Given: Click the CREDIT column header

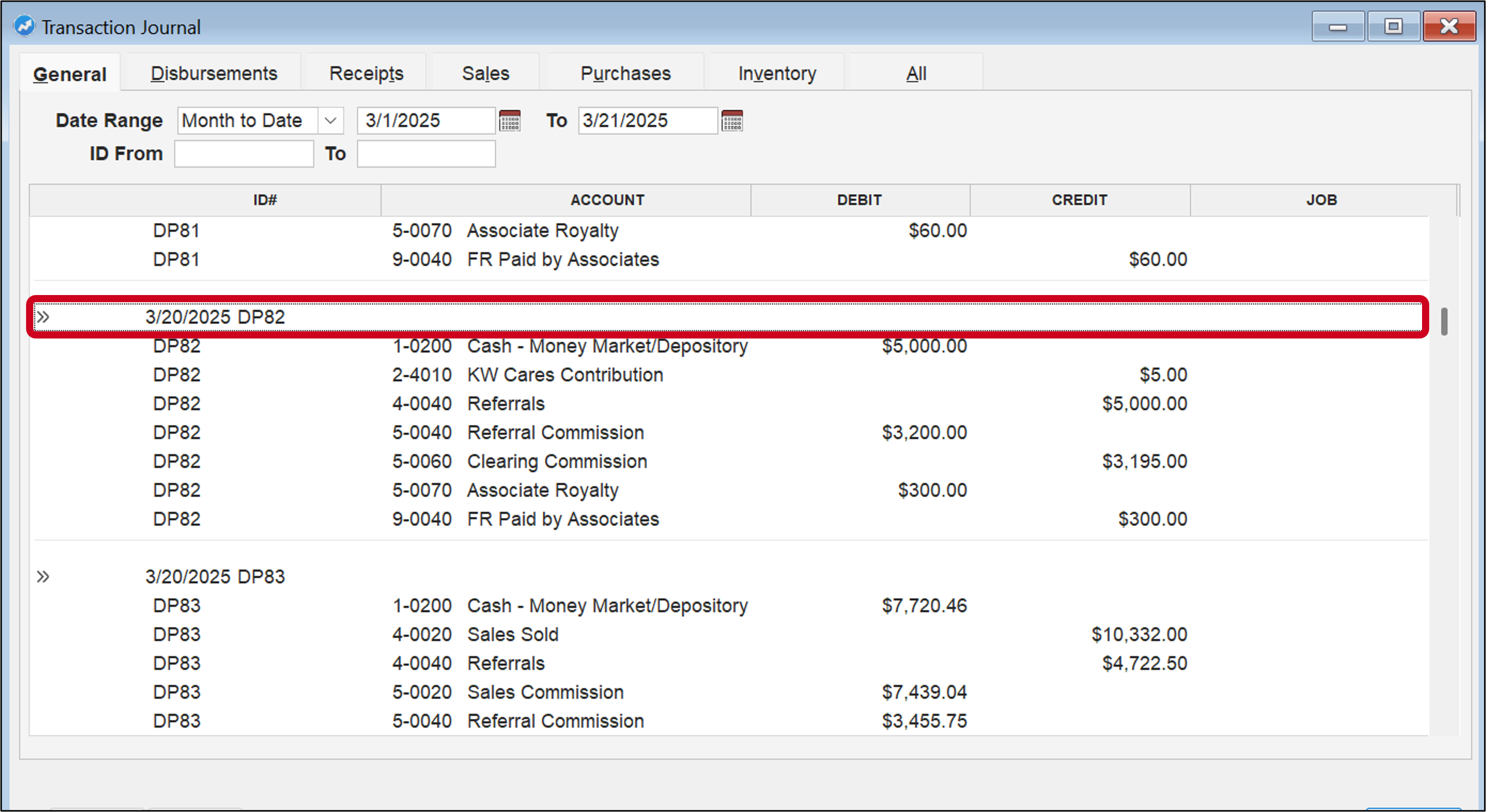Looking at the screenshot, I should (x=1080, y=199).
